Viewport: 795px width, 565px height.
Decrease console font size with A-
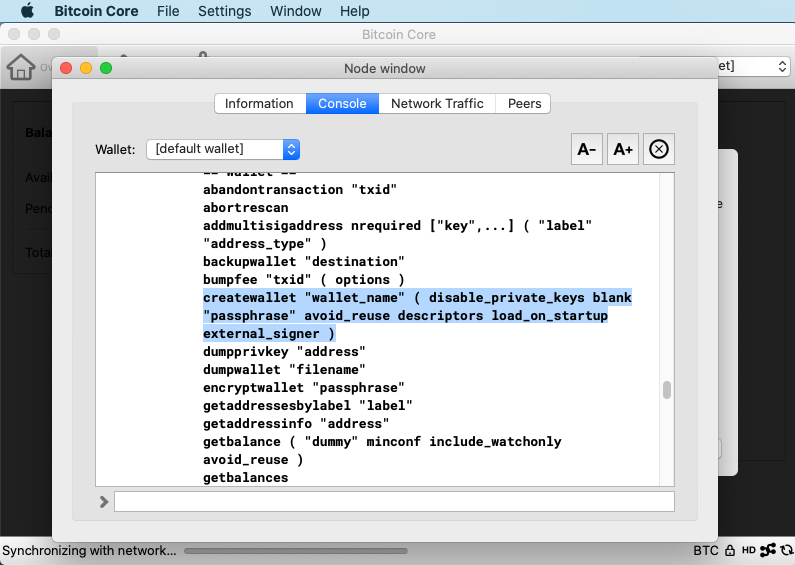pyautogui.click(x=587, y=149)
